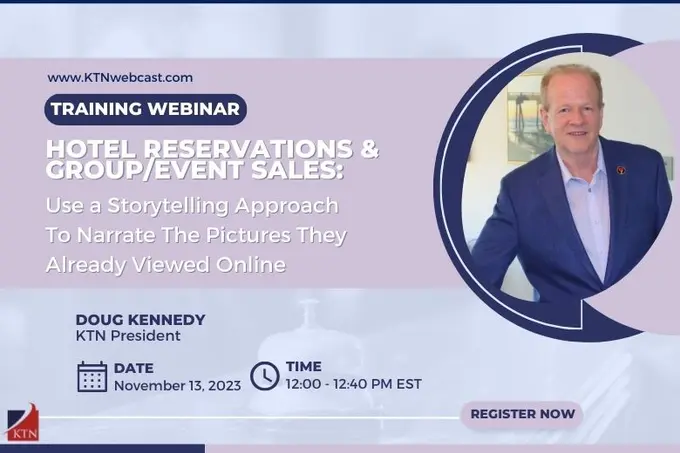Click the Training Webinar badge
Viewport: 680px width, 453px height.
tap(145, 109)
